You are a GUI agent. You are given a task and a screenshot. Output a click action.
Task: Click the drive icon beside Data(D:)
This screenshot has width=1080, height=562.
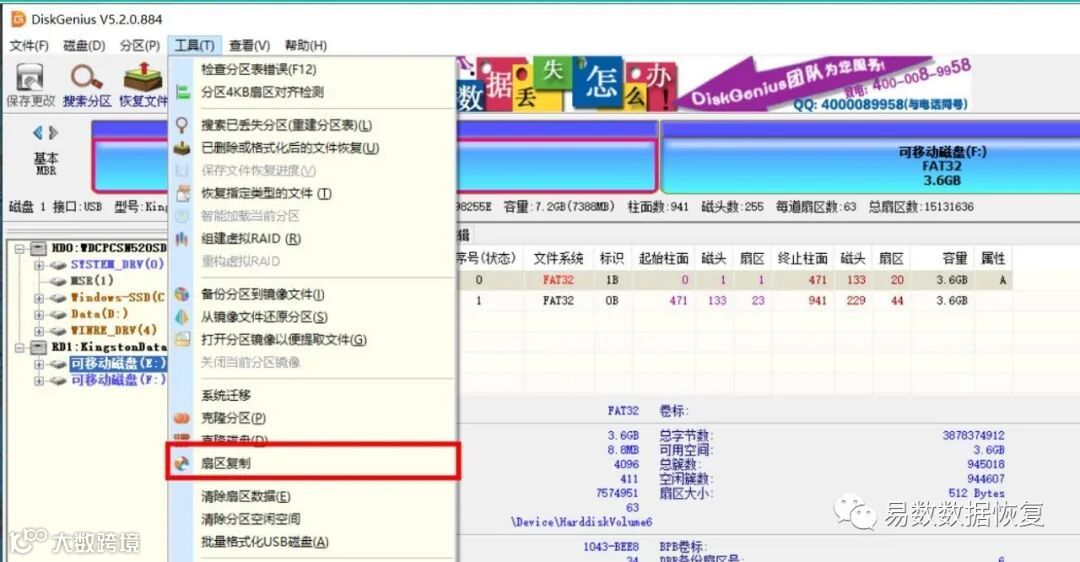58,314
